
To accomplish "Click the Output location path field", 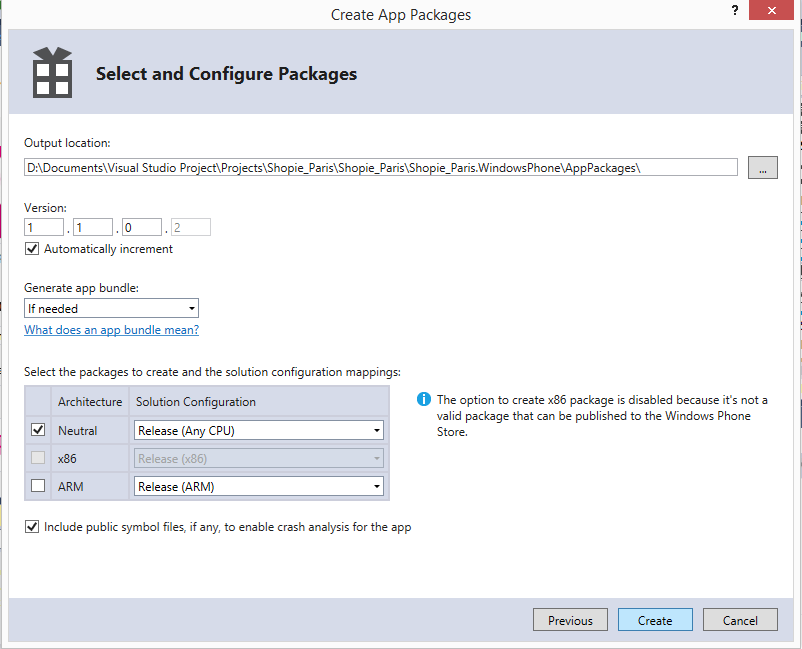I will [381, 168].
